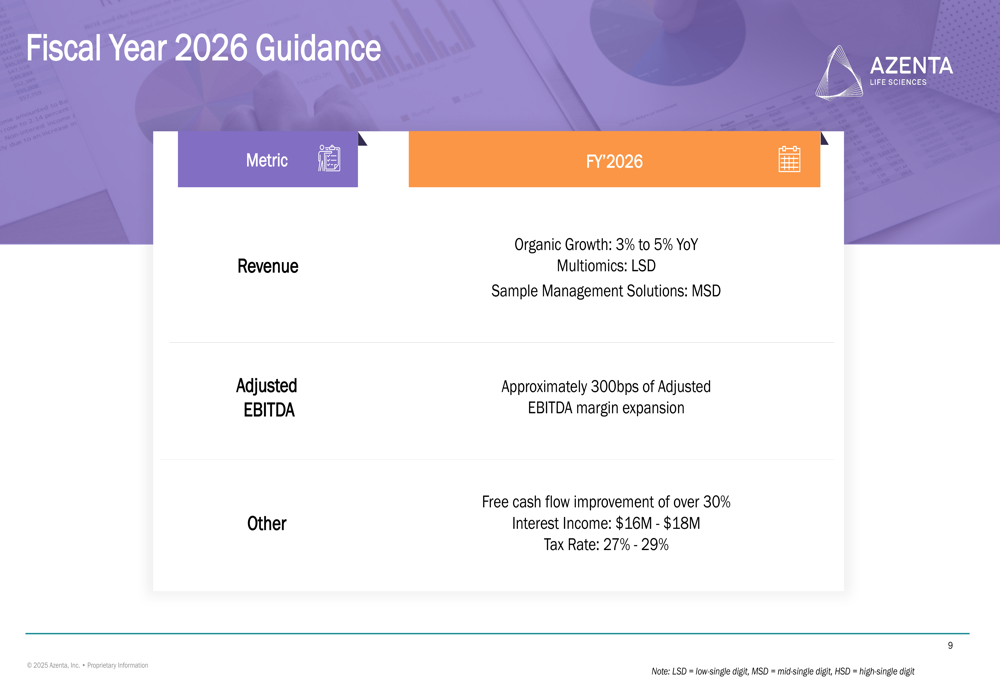Image resolution: width=1000 pixels, height=685 pixels.
Task: Select the Revenue row label
Action: (x=267, y=266)
